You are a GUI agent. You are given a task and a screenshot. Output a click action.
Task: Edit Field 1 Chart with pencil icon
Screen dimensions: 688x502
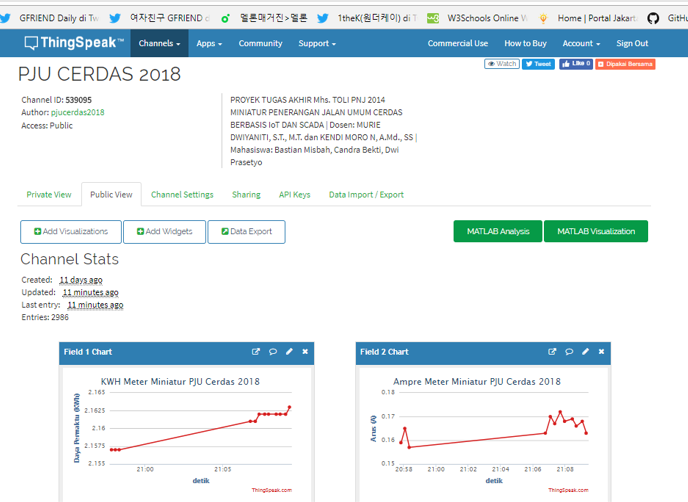point(289,352)
